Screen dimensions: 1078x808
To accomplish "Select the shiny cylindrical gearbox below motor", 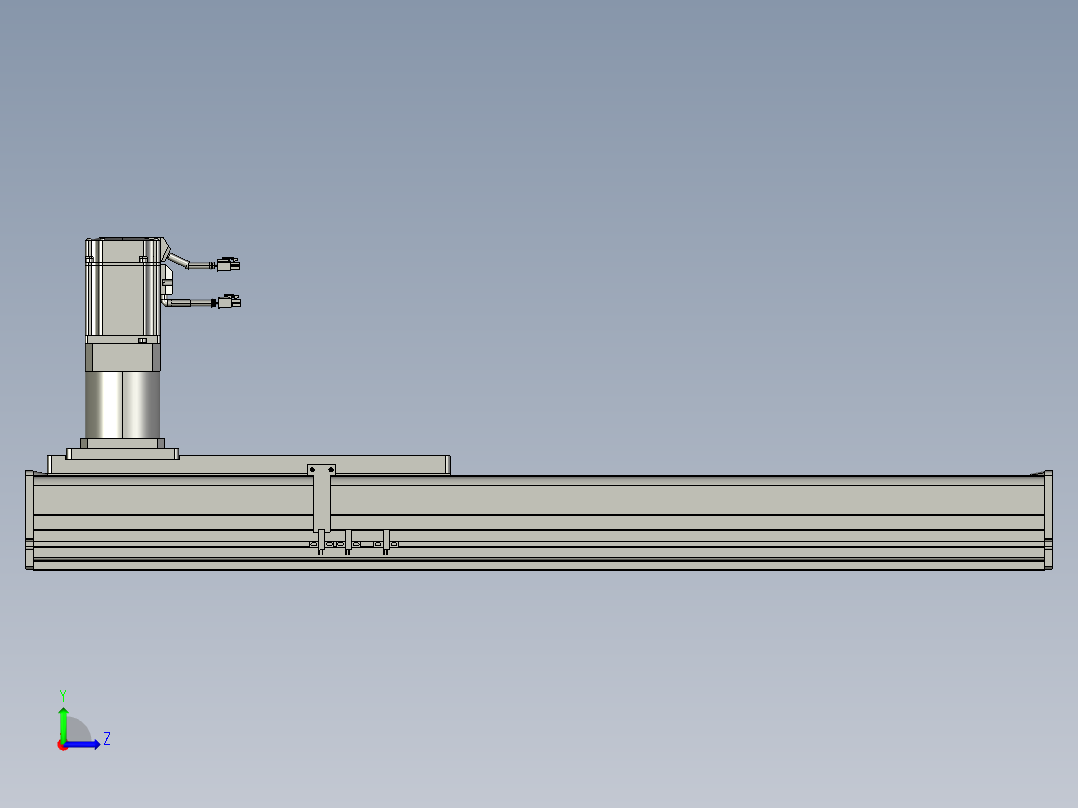I will 123,404.
